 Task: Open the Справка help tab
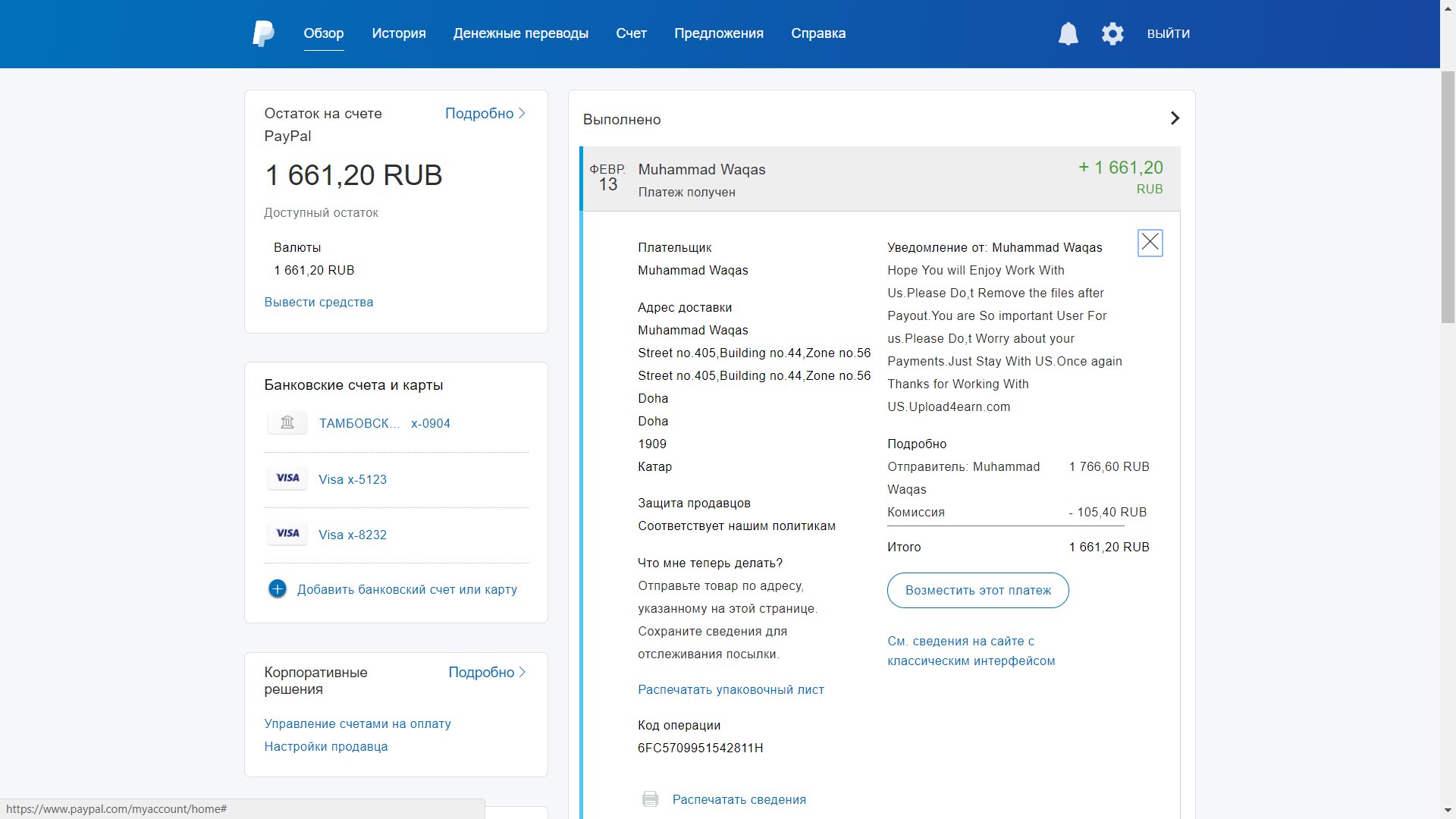point(818,33)
